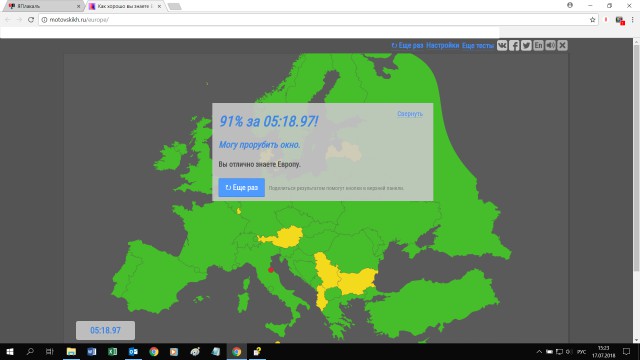The image size is (640, 360).
Task: Switch language with the En icon
Action: pos(538,45)
